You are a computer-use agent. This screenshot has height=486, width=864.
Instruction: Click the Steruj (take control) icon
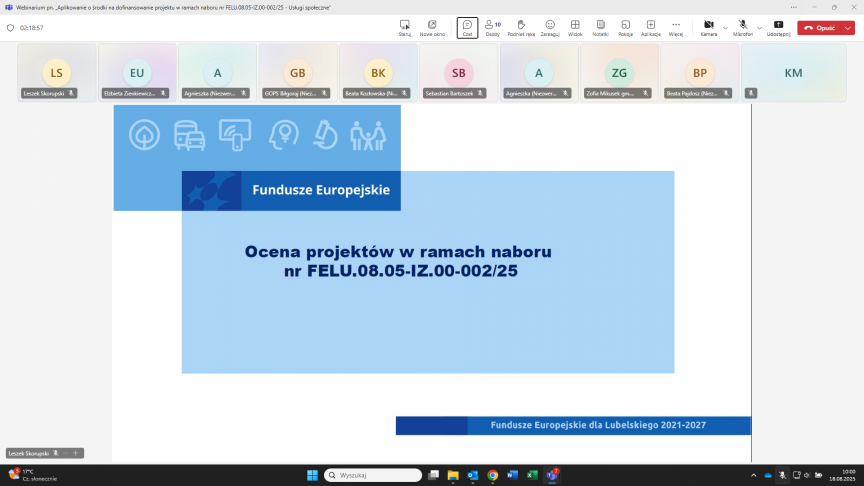click(404, 28)
